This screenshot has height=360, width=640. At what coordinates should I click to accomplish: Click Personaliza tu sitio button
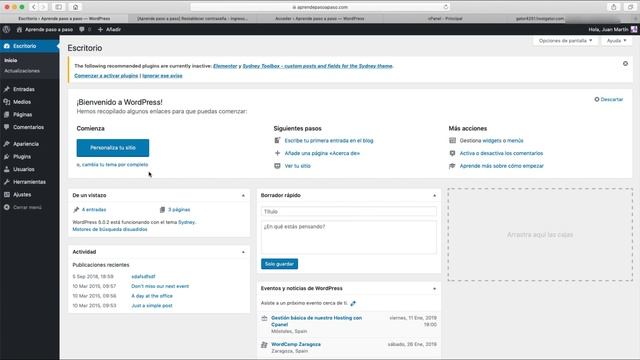point(113,148)
